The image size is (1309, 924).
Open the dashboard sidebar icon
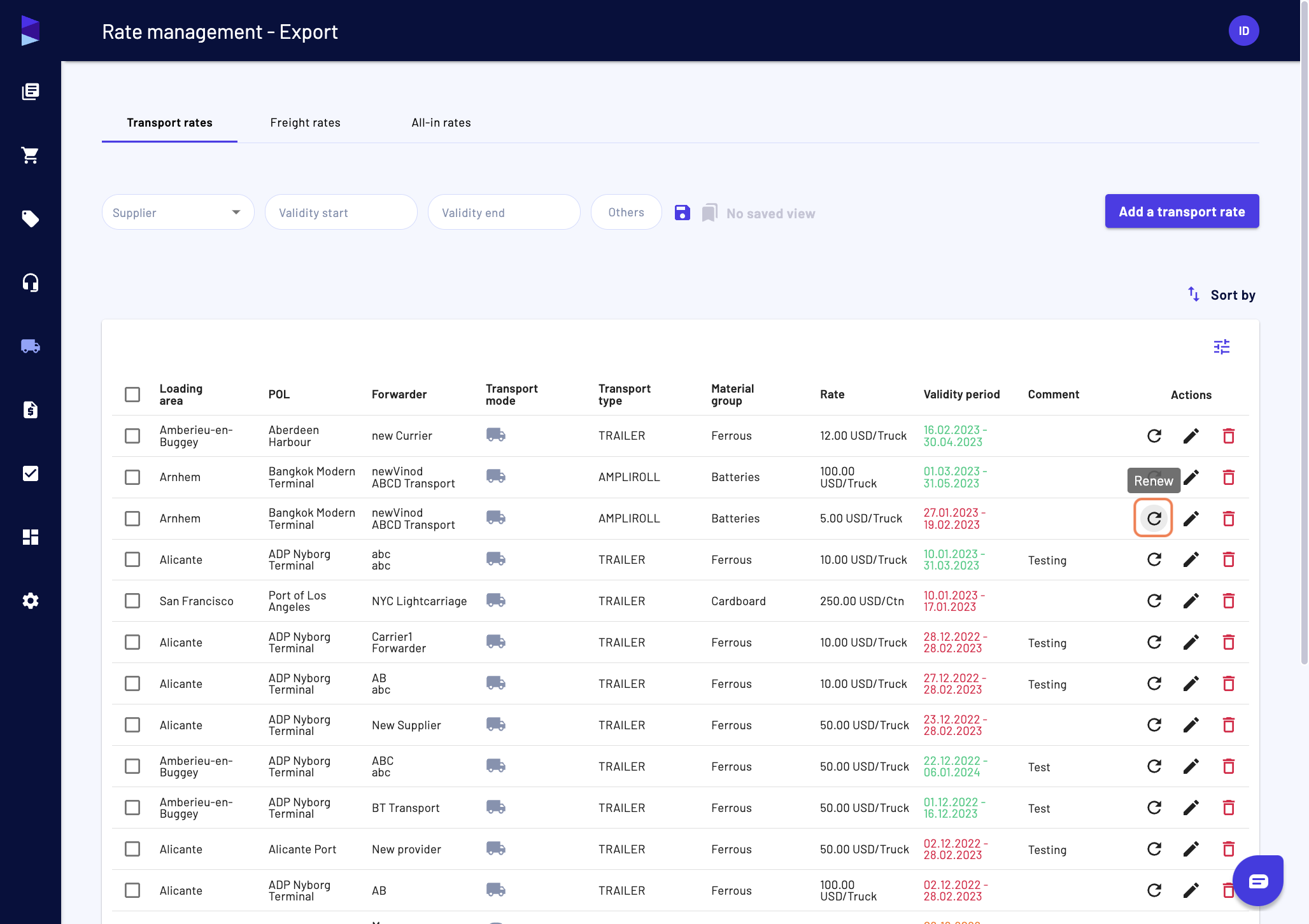point(31,537)
